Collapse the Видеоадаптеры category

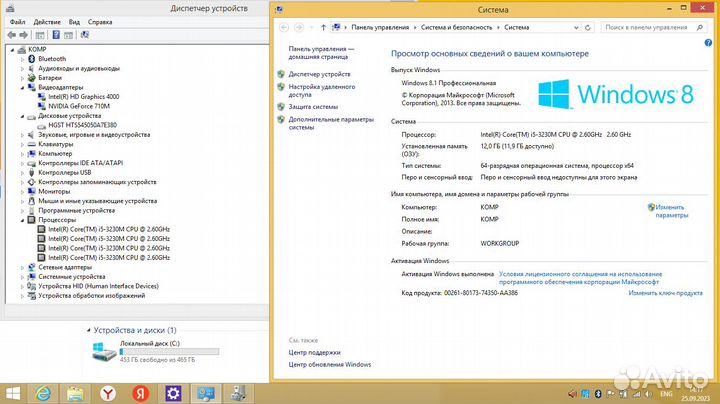(22, 87)
